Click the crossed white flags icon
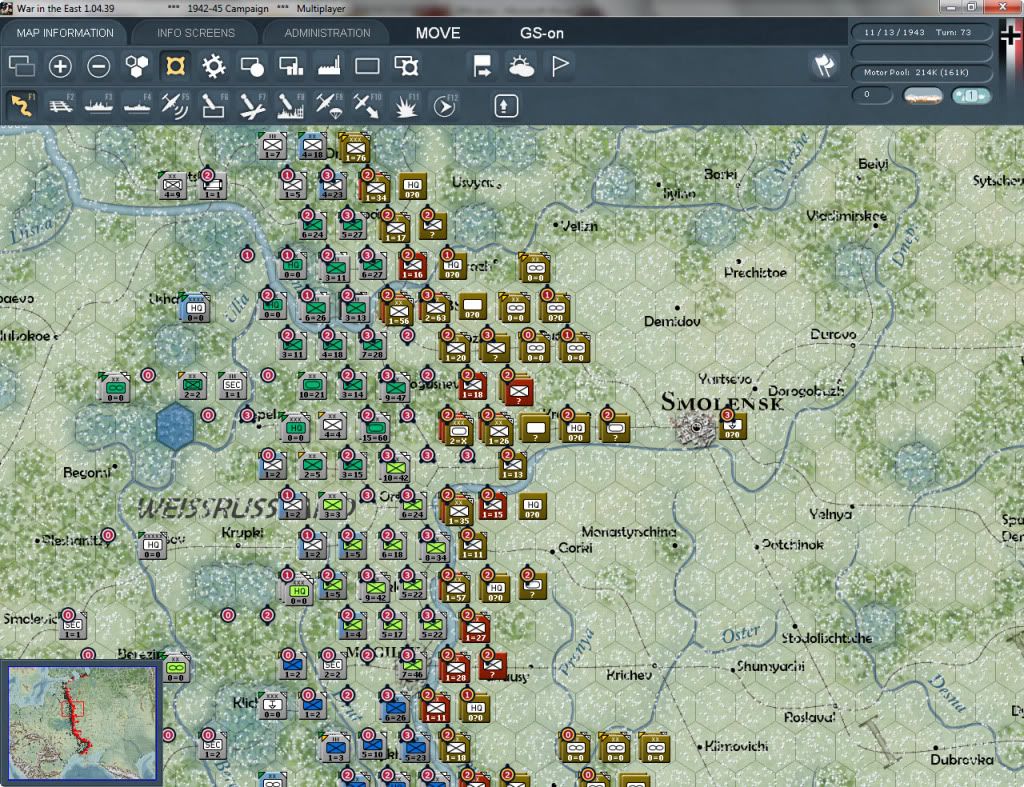Screen dimensions: 1024x787 (x=824, y=65)
